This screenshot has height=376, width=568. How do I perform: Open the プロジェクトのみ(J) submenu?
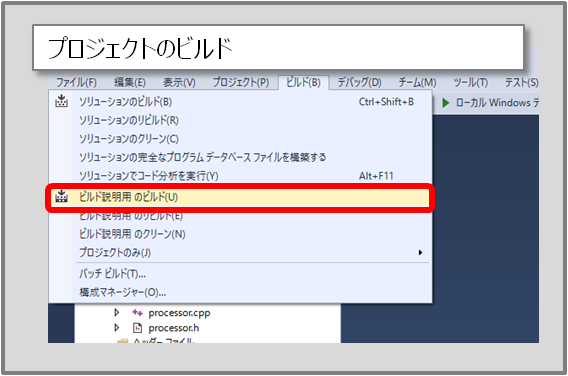click(240, 252)
